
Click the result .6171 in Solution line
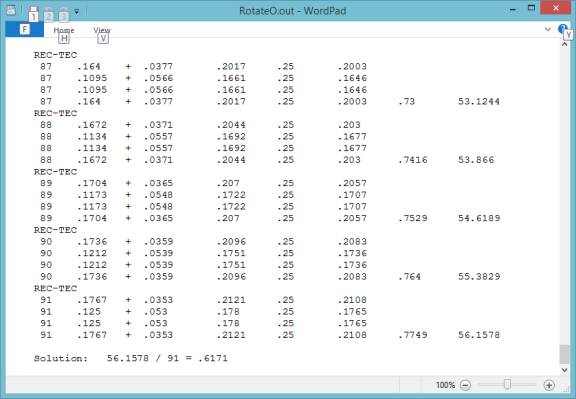coord(213,358)
